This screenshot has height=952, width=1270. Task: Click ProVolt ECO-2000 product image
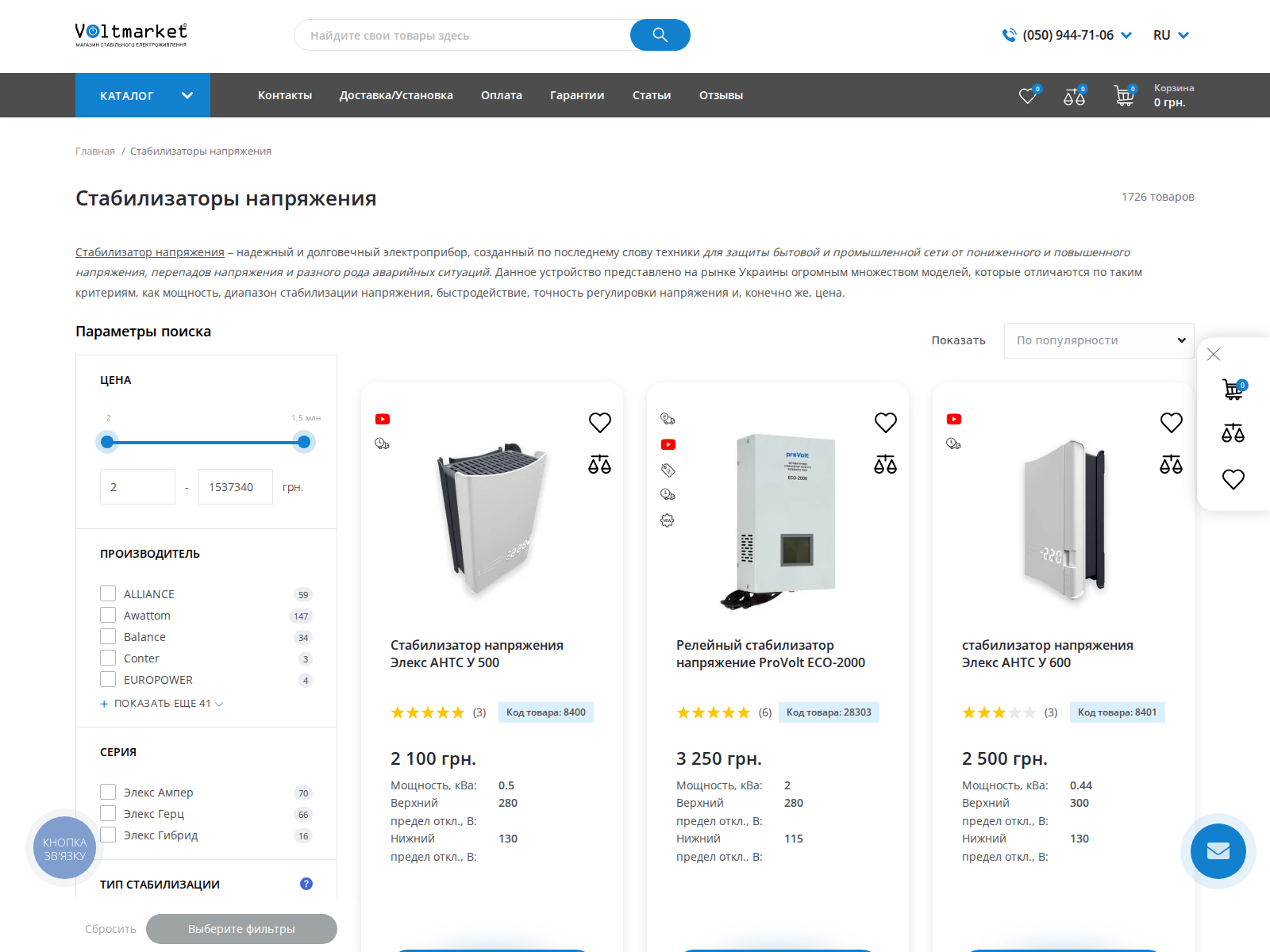pyautogui.click(x=779, y=521)
